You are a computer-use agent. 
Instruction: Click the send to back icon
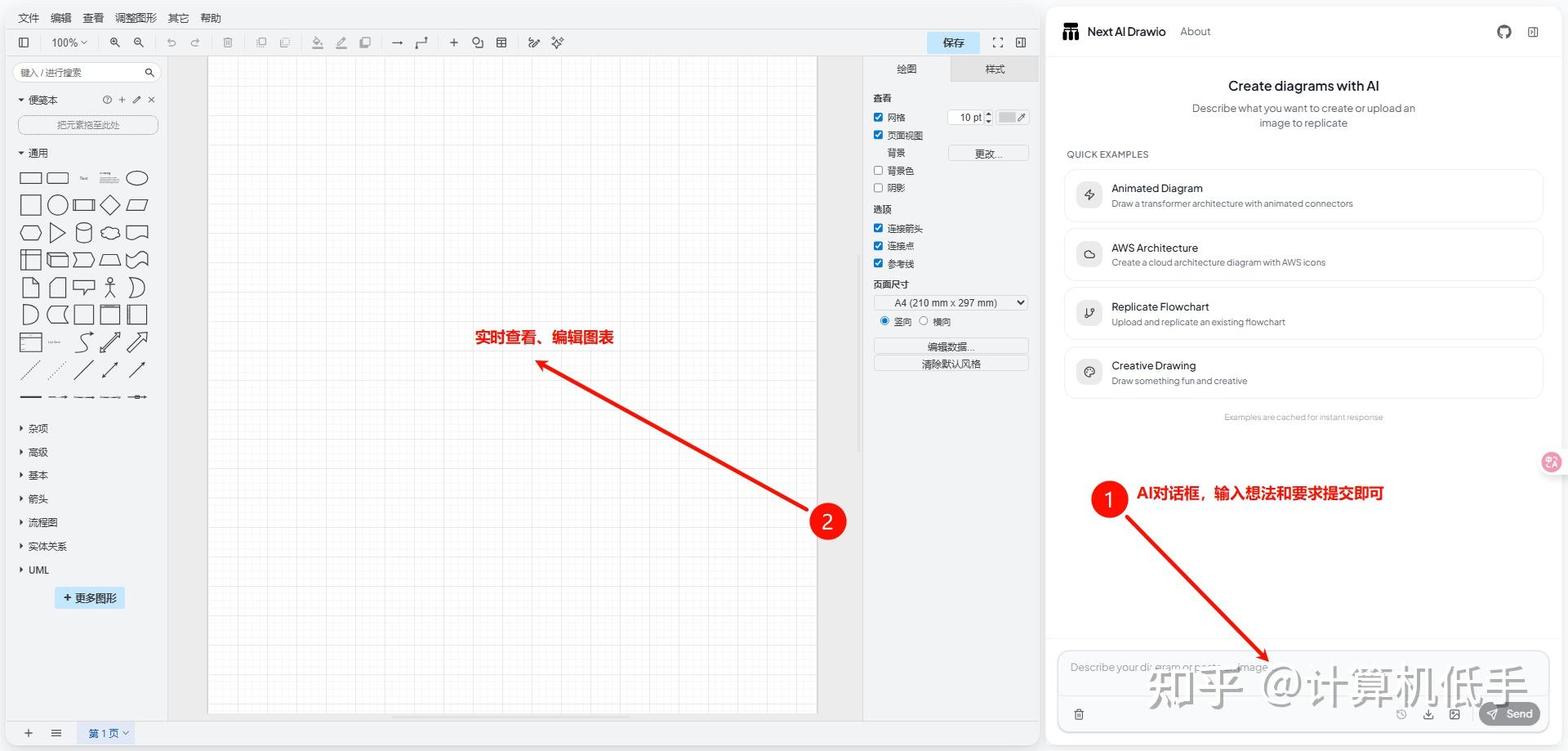(x=285, y=42)
